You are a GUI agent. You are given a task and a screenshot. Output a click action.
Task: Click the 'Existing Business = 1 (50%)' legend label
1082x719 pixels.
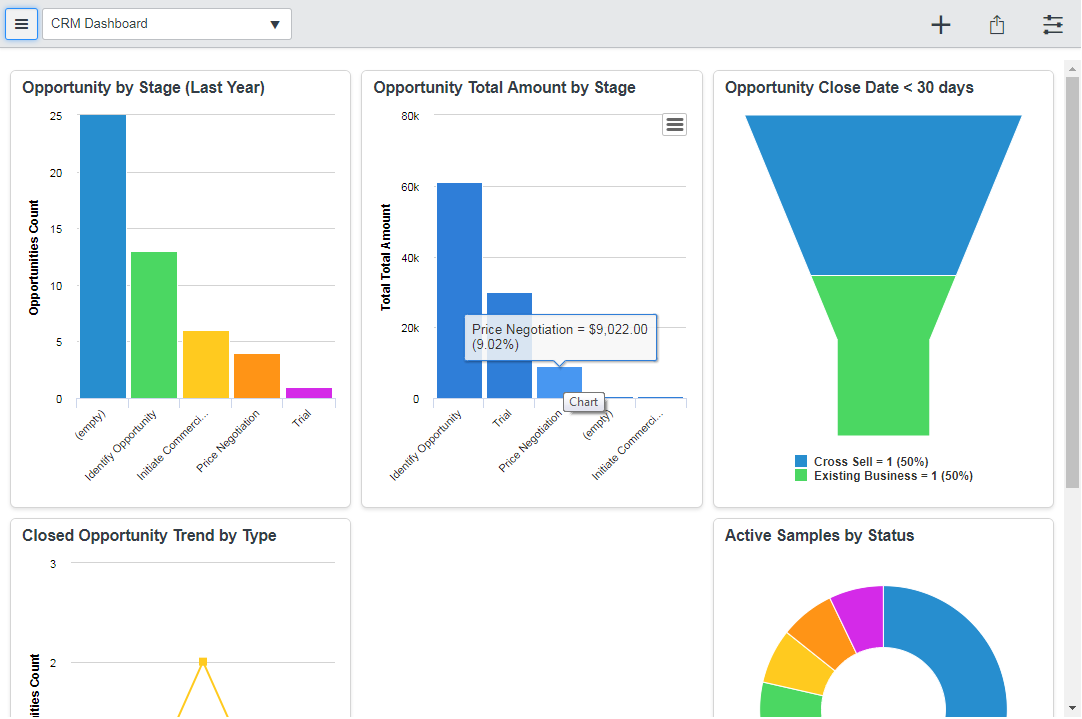(893, 476)
